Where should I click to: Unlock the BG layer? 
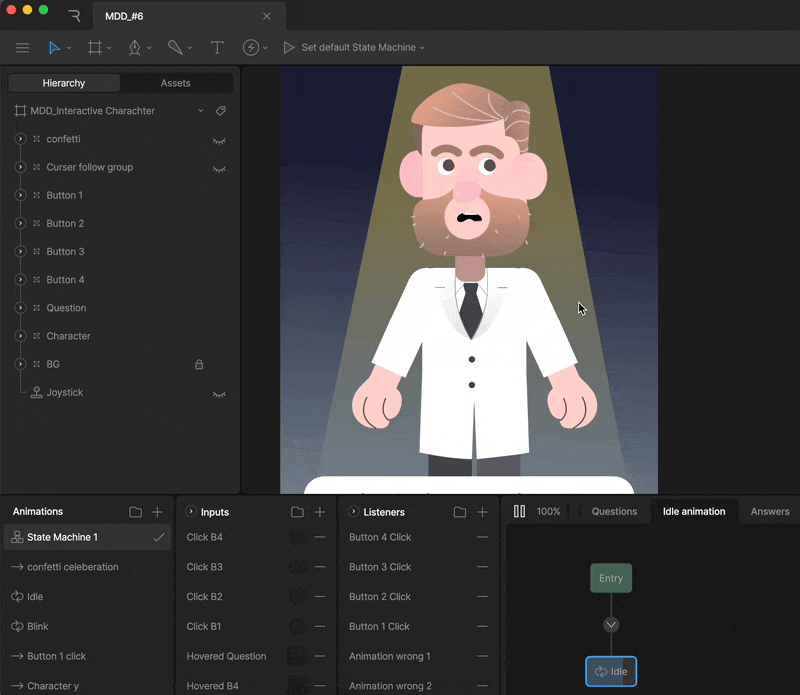199,365
